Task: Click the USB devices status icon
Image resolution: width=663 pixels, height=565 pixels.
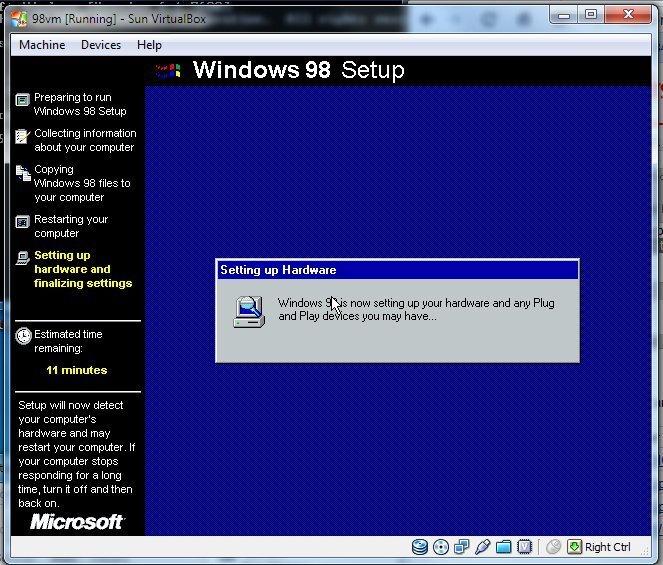Action: click(x=482, y=547)
